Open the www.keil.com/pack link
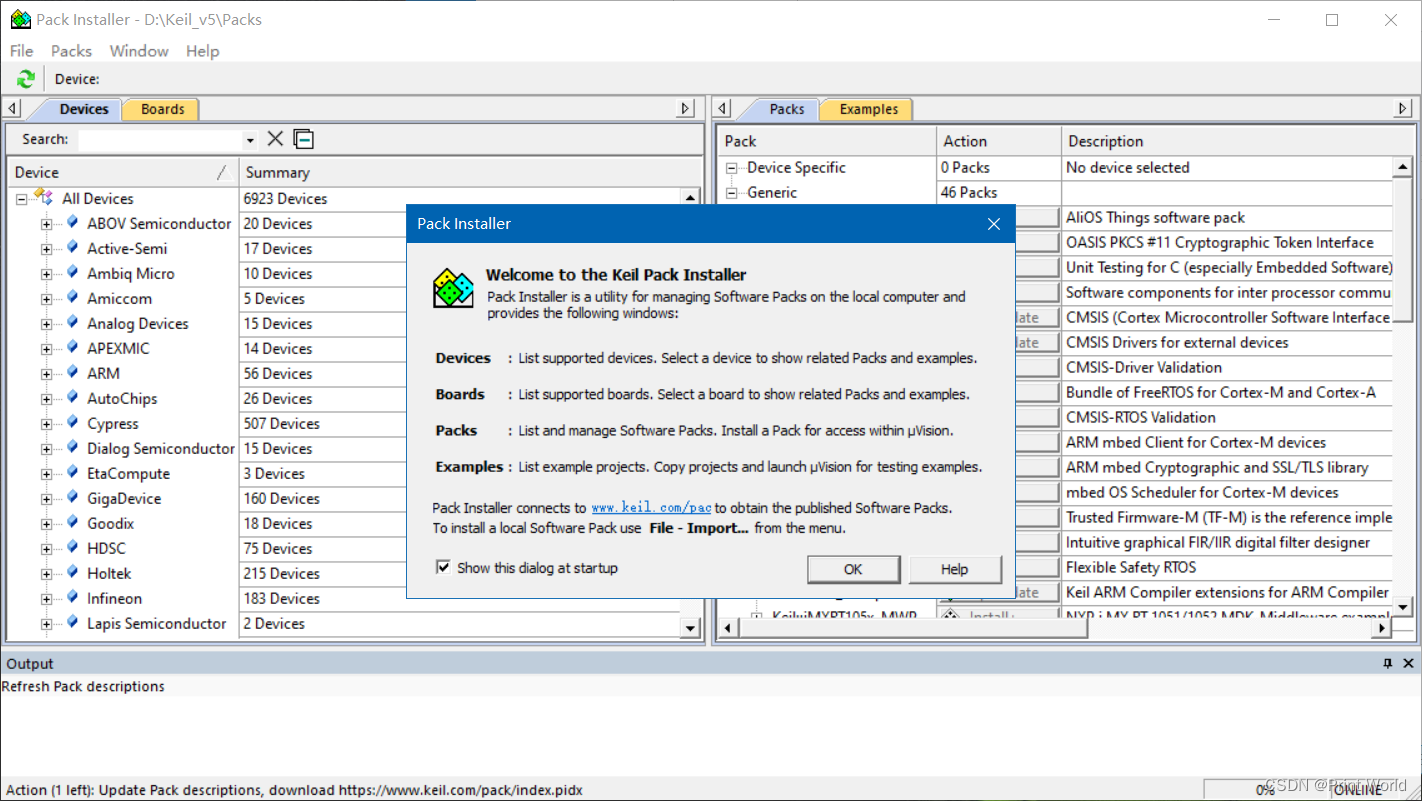The width and height of the screenshot is (1422, 801). pos(652,508)
